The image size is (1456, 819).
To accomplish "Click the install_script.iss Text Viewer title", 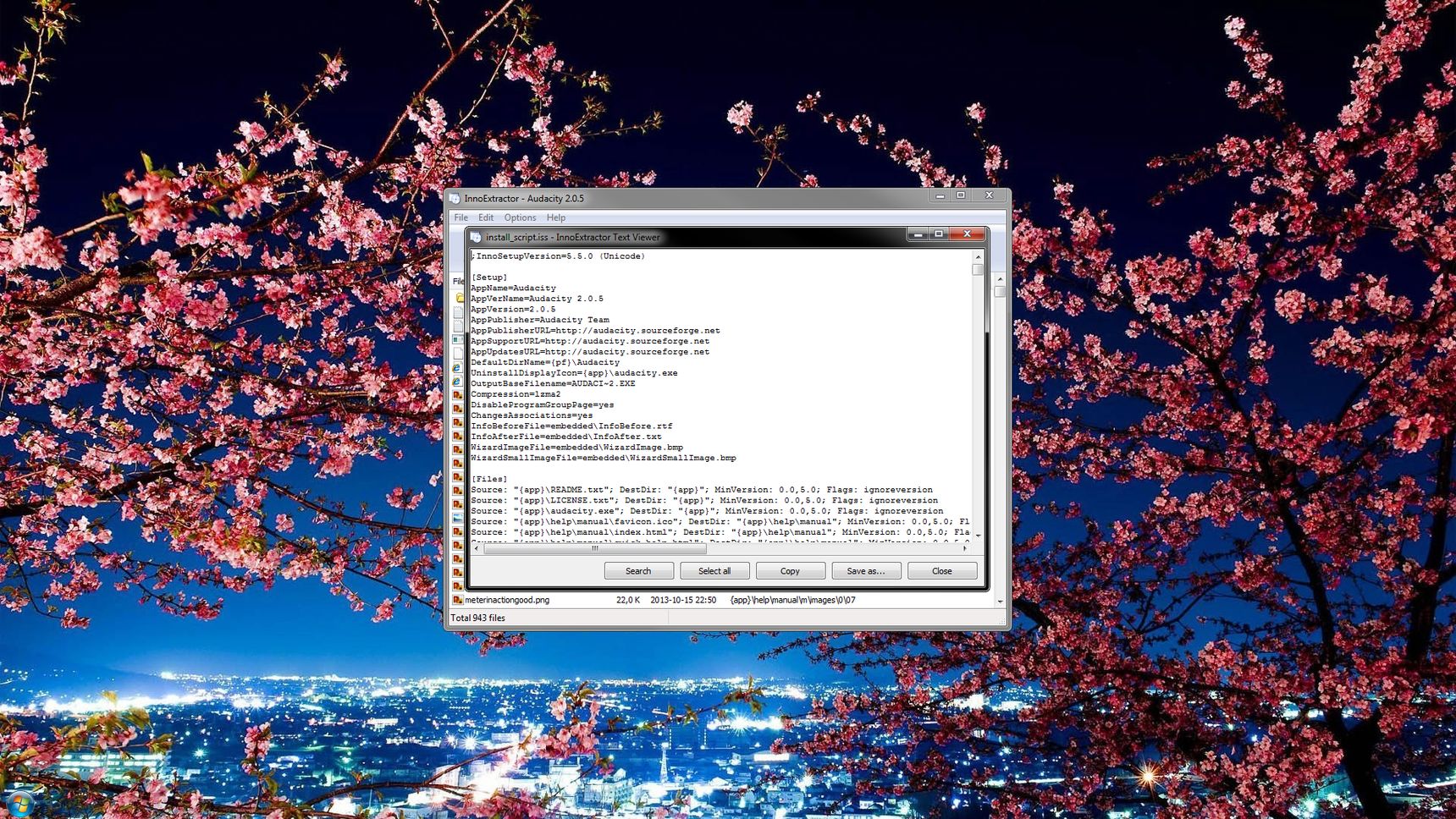I will (572, 238).
